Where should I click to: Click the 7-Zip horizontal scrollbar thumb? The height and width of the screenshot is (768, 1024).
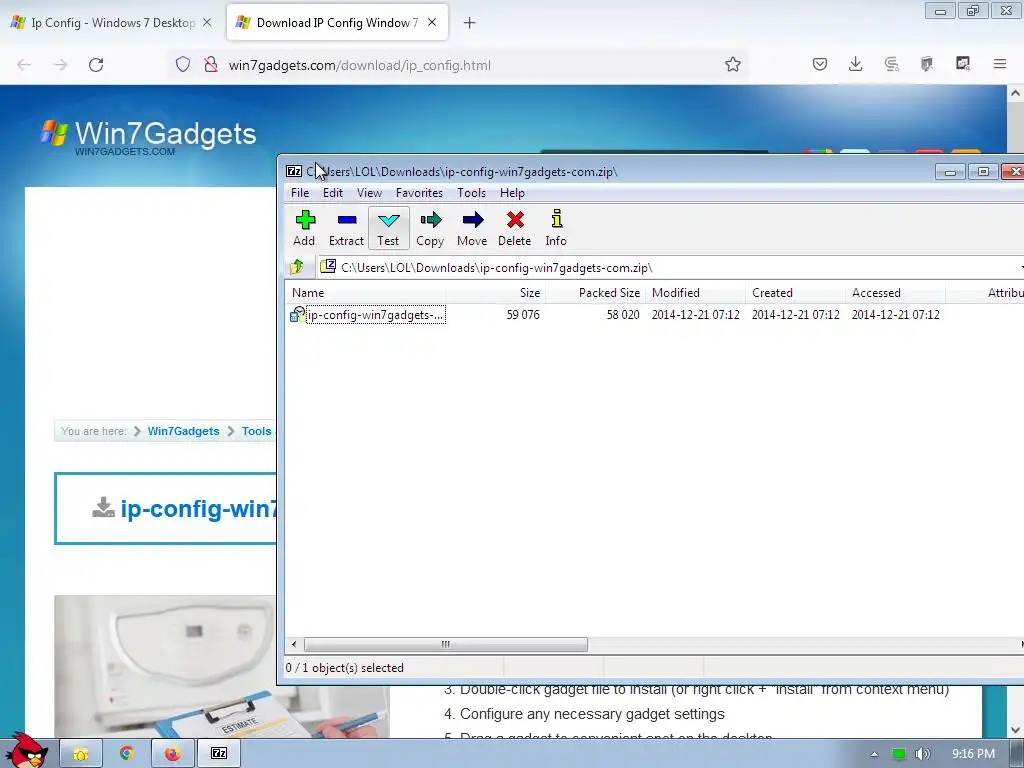446,645
